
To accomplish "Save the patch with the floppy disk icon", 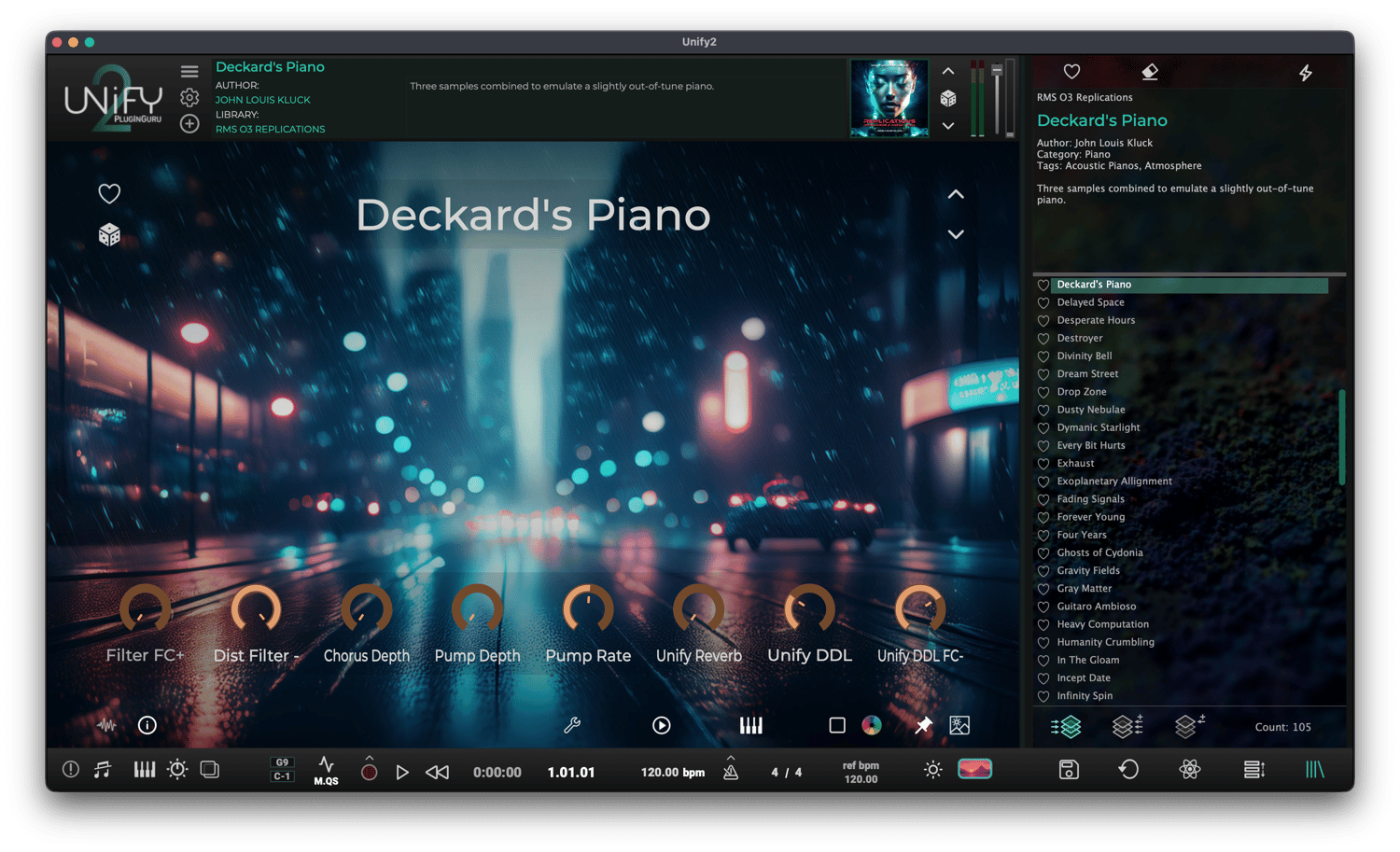I will [1069, 770].
